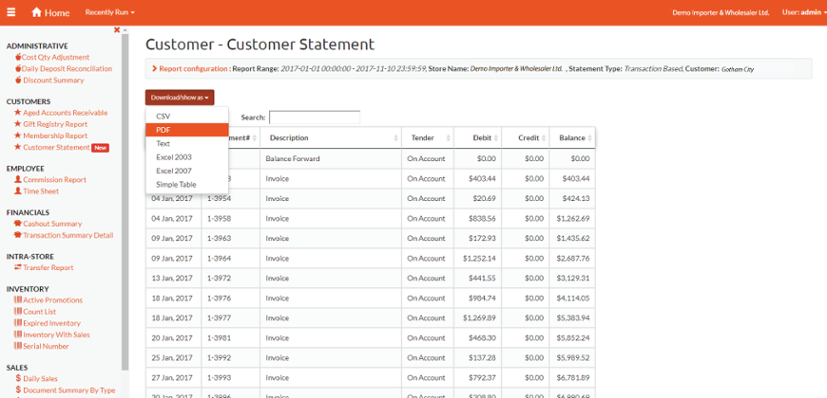This screenshot has width=827, height=398.
Task: Open Transfer Report link
Action: 49,267
